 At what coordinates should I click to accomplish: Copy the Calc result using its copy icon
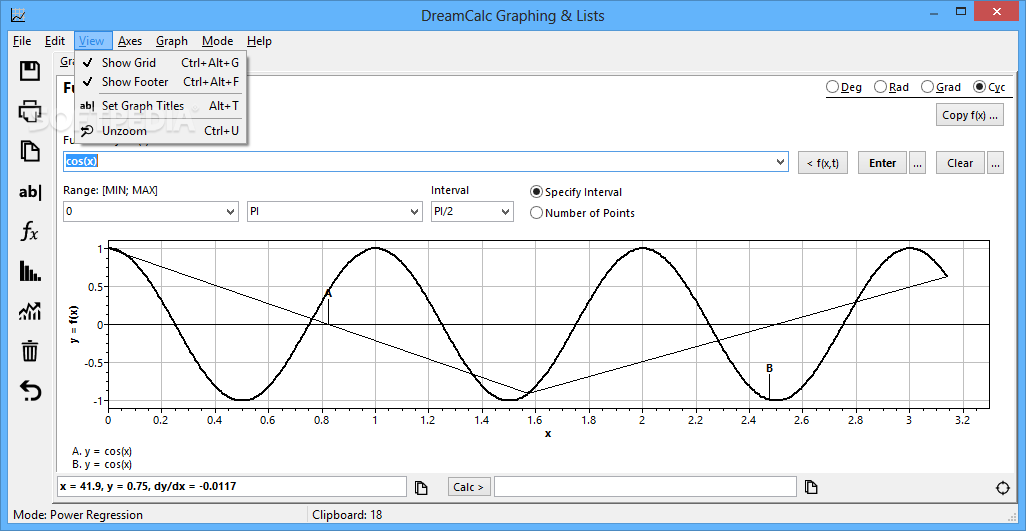pyautogui.click(x=811, y=487)
